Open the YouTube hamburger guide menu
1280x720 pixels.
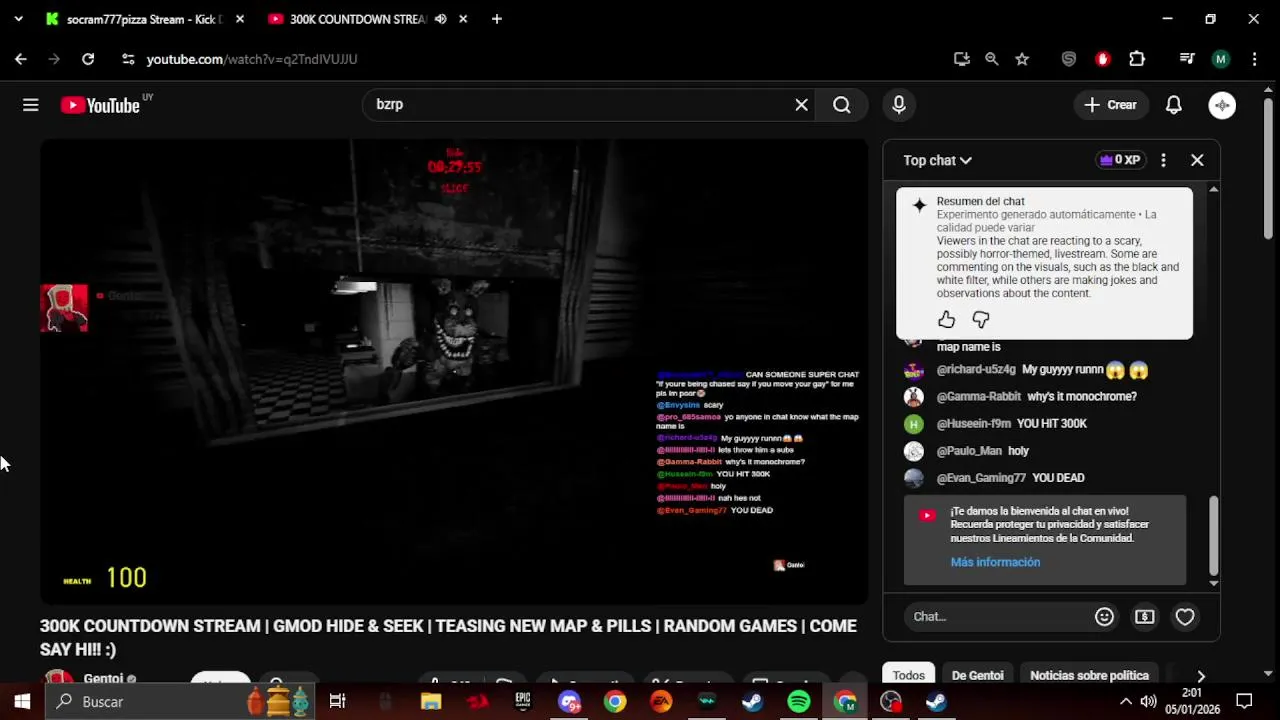coord(30,105)
